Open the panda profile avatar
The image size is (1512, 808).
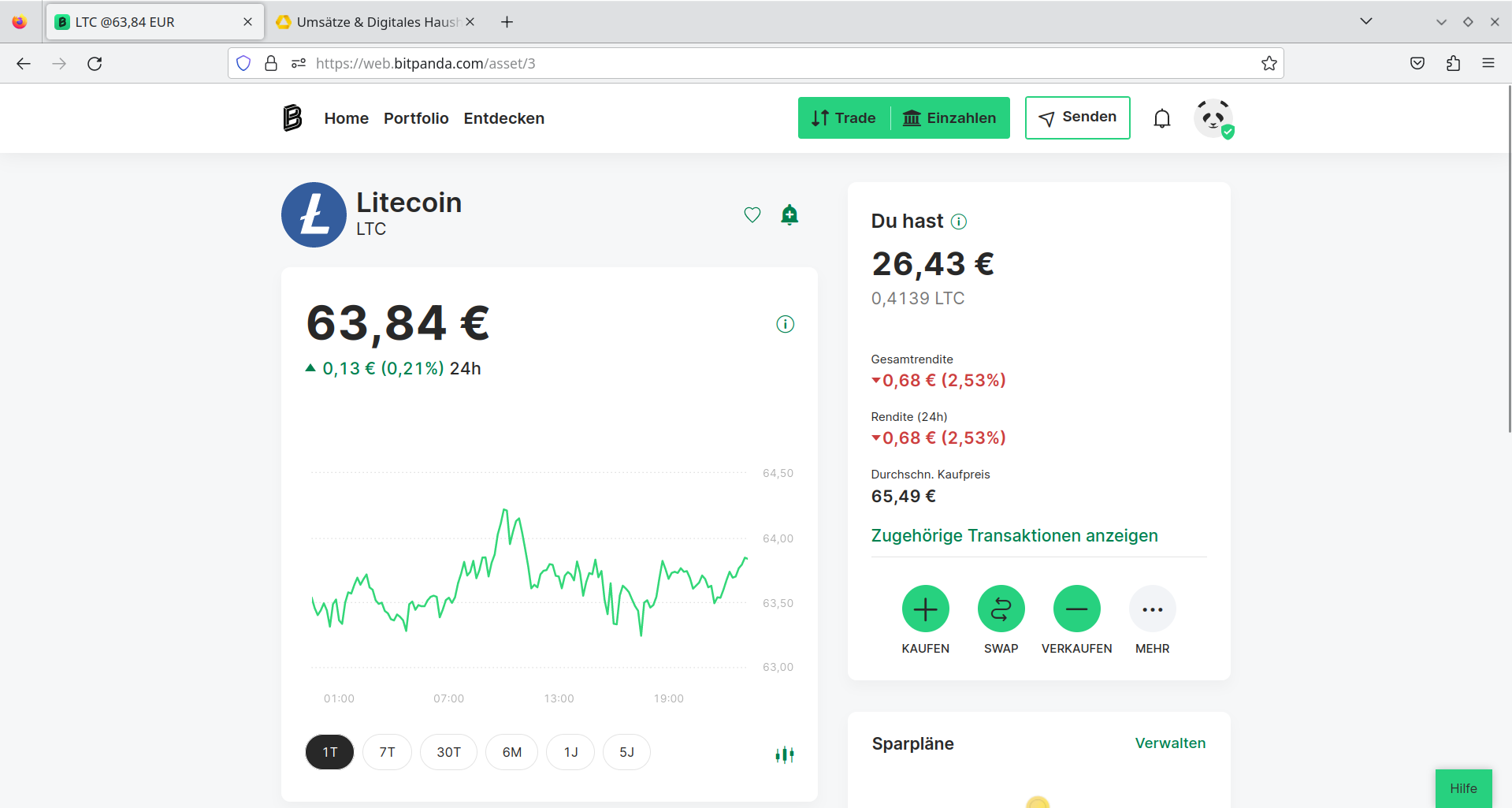tap(1213, 118)
